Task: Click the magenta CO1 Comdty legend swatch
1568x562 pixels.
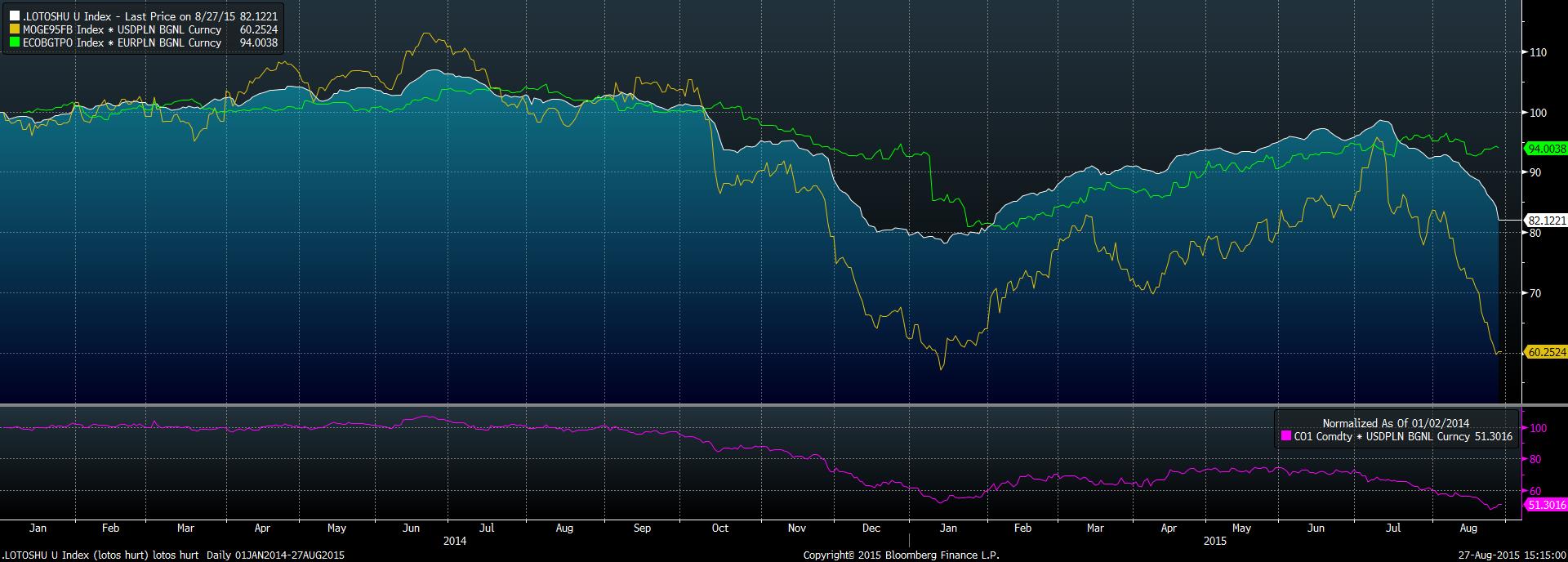Action: pyautogui.click(x=1286, y=437)
